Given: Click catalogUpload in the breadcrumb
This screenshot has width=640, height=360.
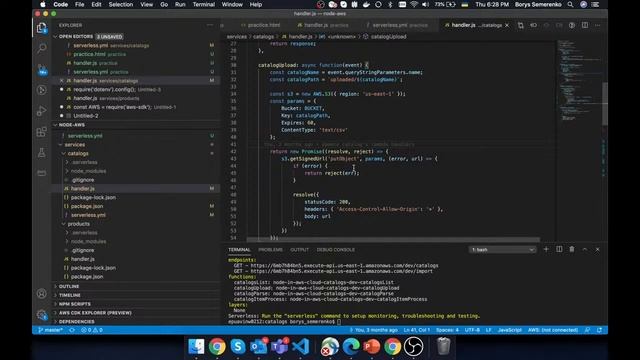Looking at the screenshot, I should 388,36.
